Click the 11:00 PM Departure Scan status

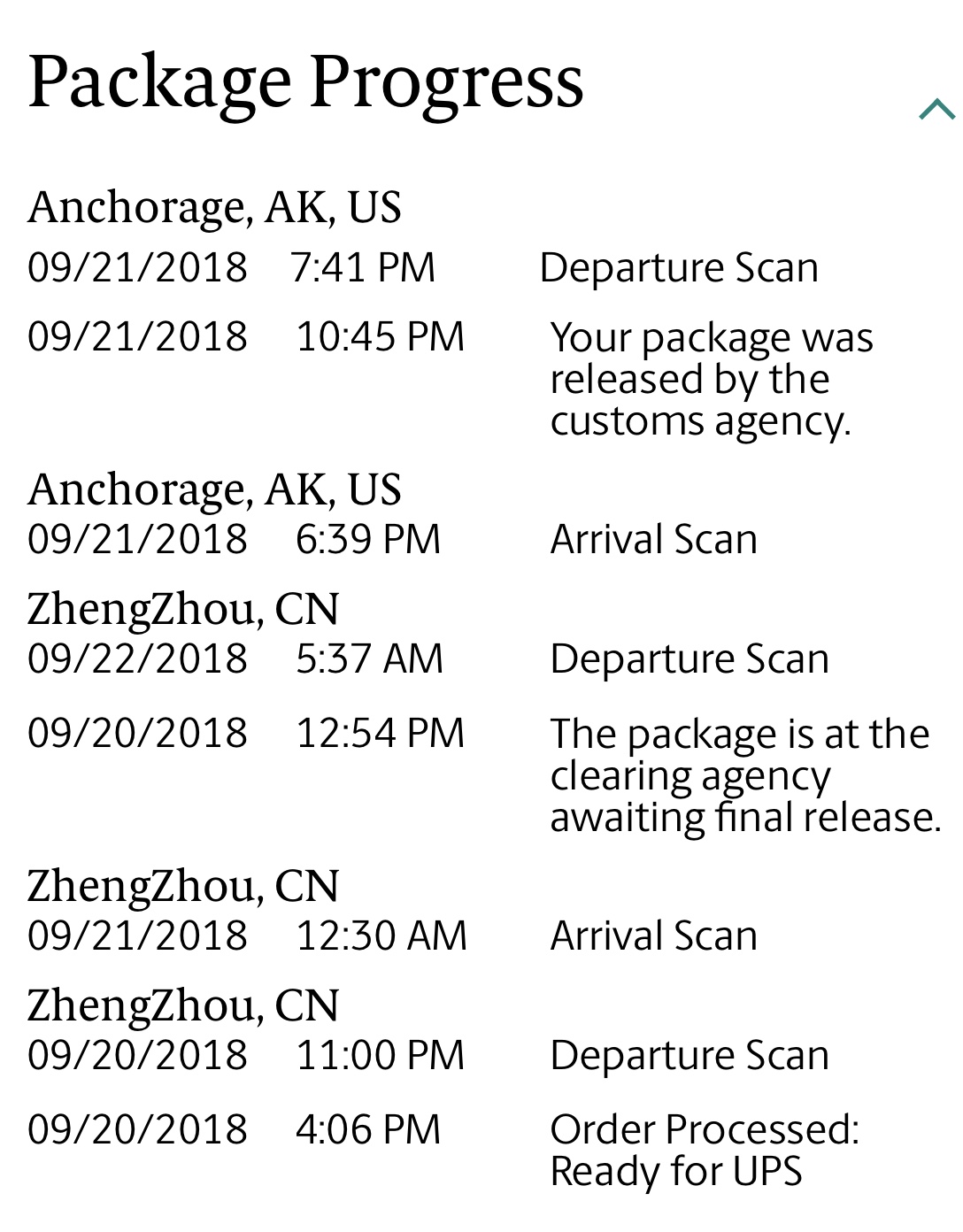coord(689,1055)
